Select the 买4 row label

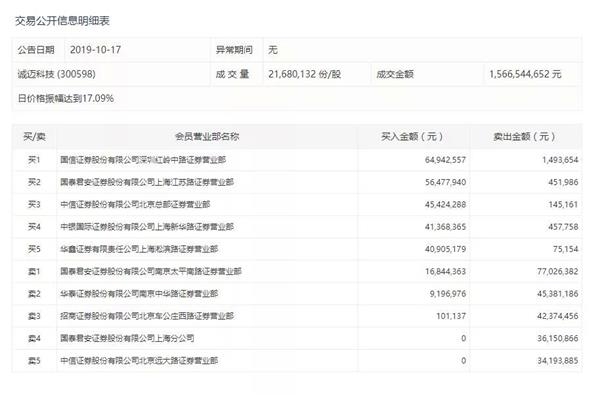[x=34, y=227]
